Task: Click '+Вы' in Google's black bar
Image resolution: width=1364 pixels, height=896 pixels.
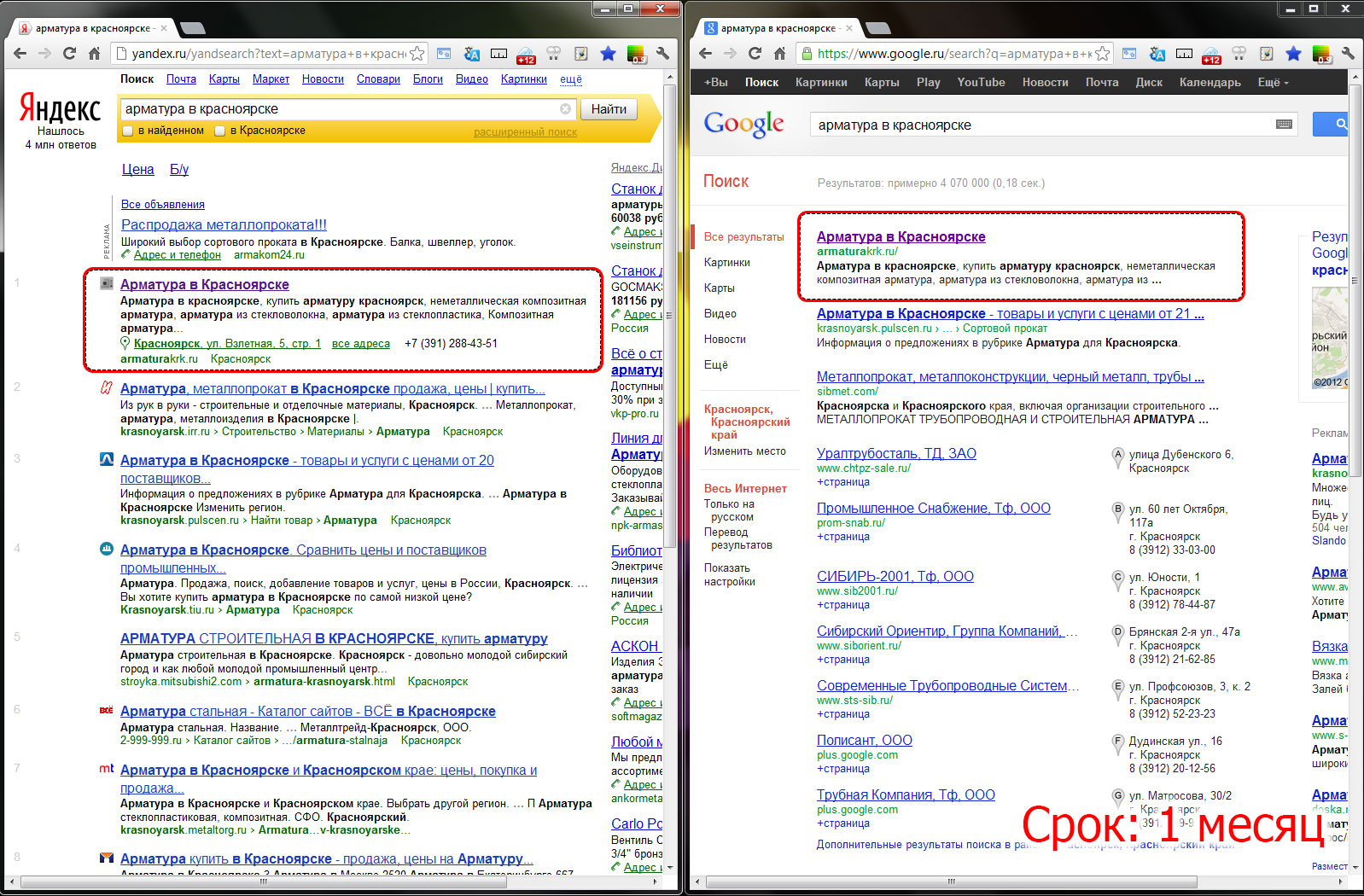Action: tap(716, 82)
